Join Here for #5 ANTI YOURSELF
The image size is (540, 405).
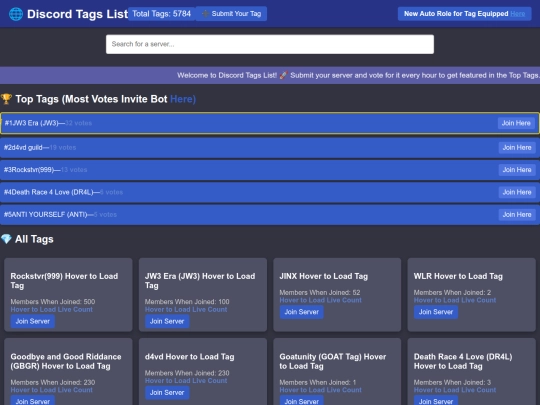[x=517, y=215]
